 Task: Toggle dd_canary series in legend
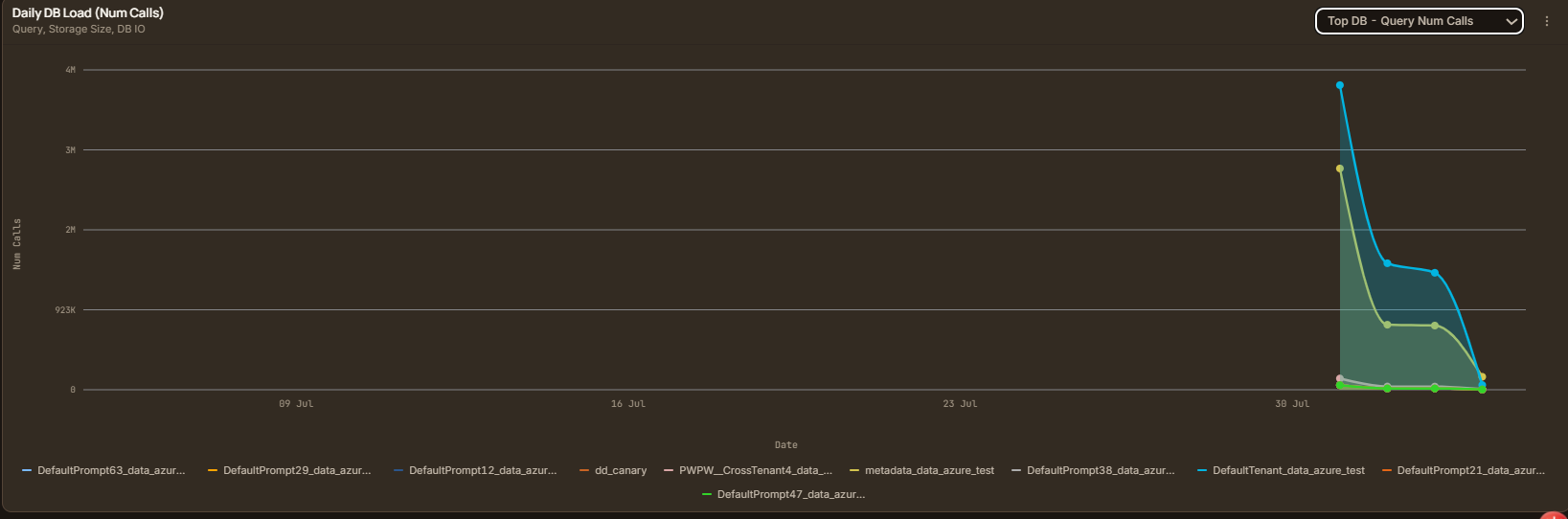click(x=613, y=470)
